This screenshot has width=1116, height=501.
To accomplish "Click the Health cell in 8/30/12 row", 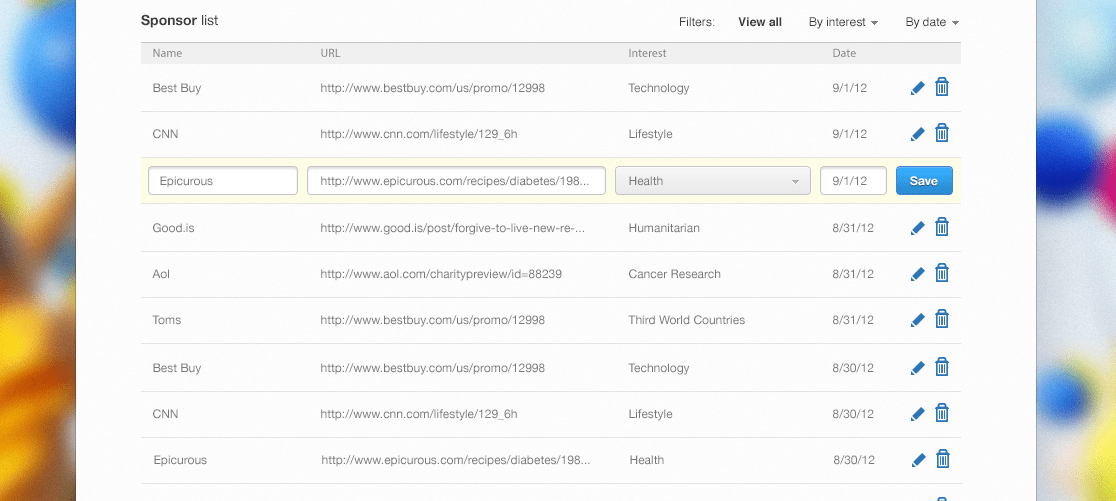I will coord(646,460).
